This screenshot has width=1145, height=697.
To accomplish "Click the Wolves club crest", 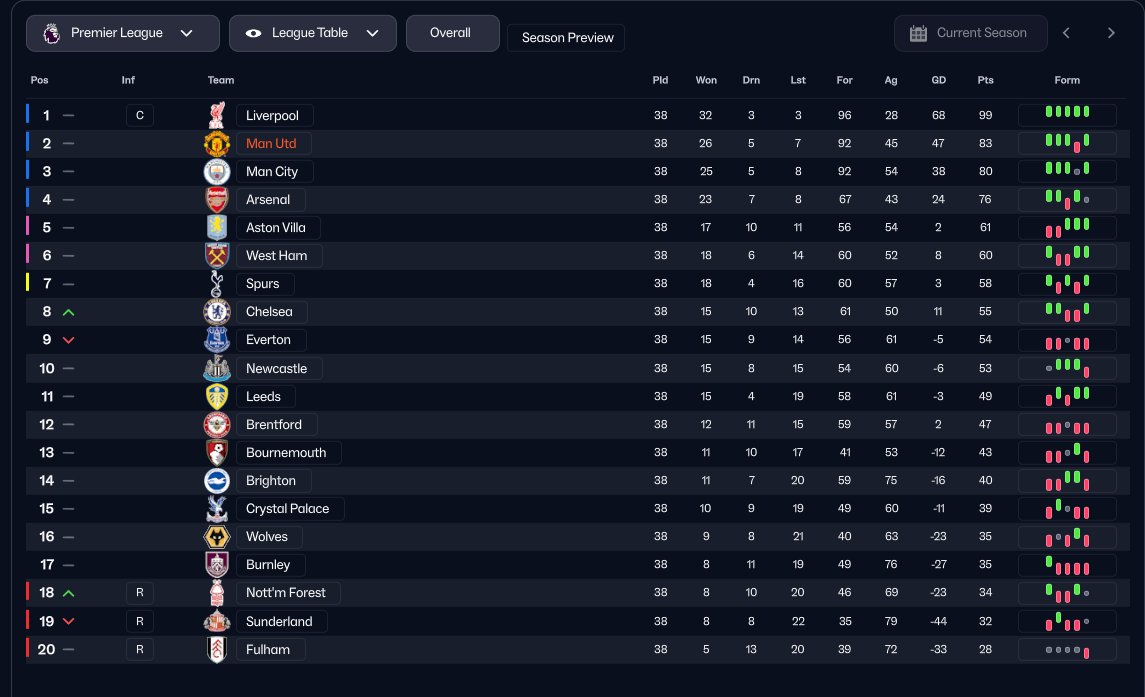I will 217,537.
